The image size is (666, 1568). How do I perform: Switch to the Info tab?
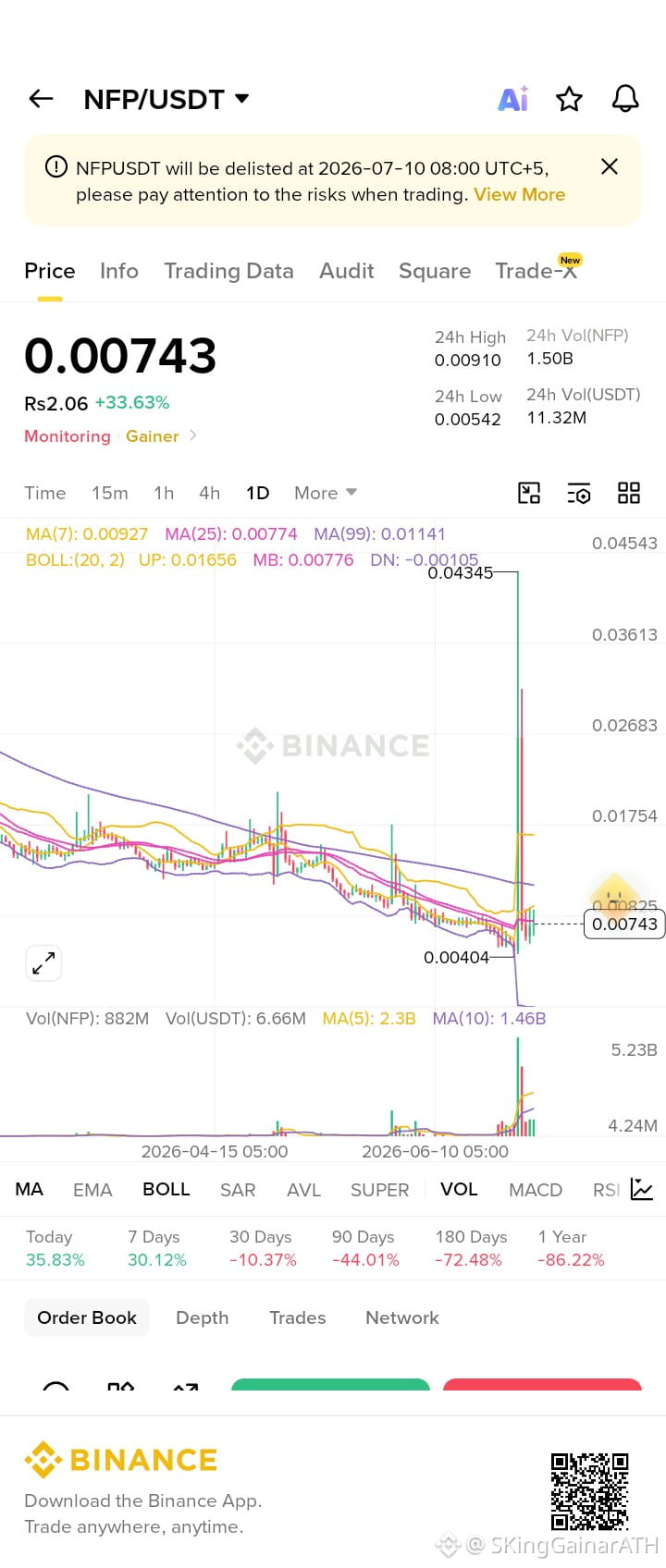point(119,271)
